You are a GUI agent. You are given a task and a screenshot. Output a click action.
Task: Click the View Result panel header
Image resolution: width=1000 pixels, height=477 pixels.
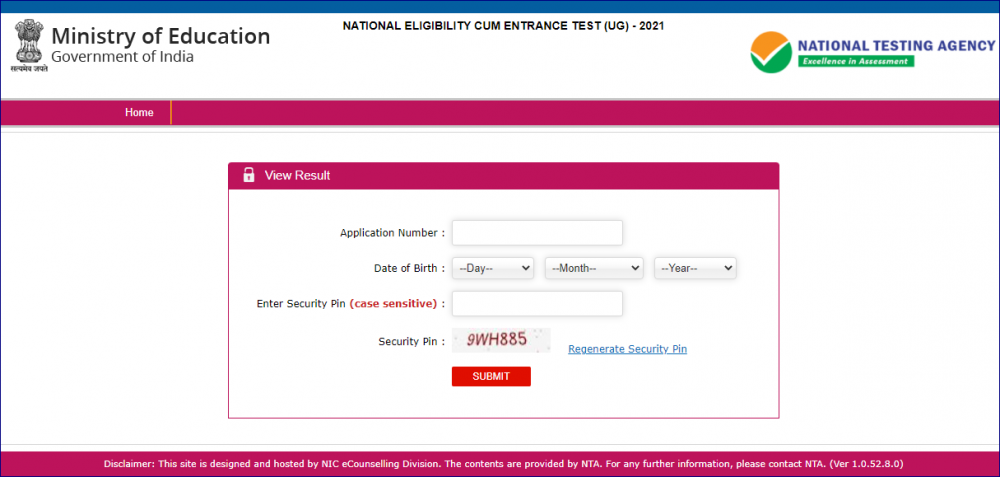click(x=503, y=176)
